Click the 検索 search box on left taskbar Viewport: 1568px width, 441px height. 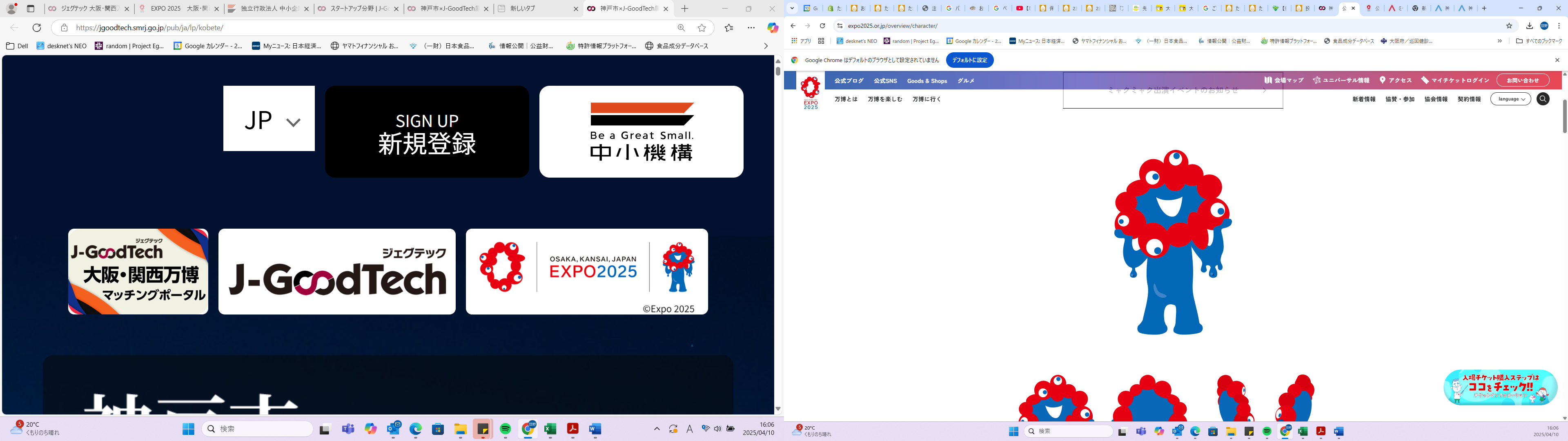coord(257,430)
